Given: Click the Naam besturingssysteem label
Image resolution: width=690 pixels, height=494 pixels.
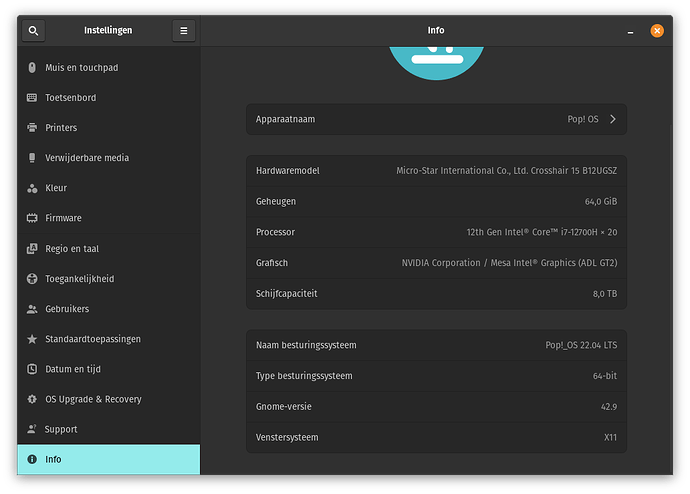Looking at the screenshot, I should [x=306, y=345].
